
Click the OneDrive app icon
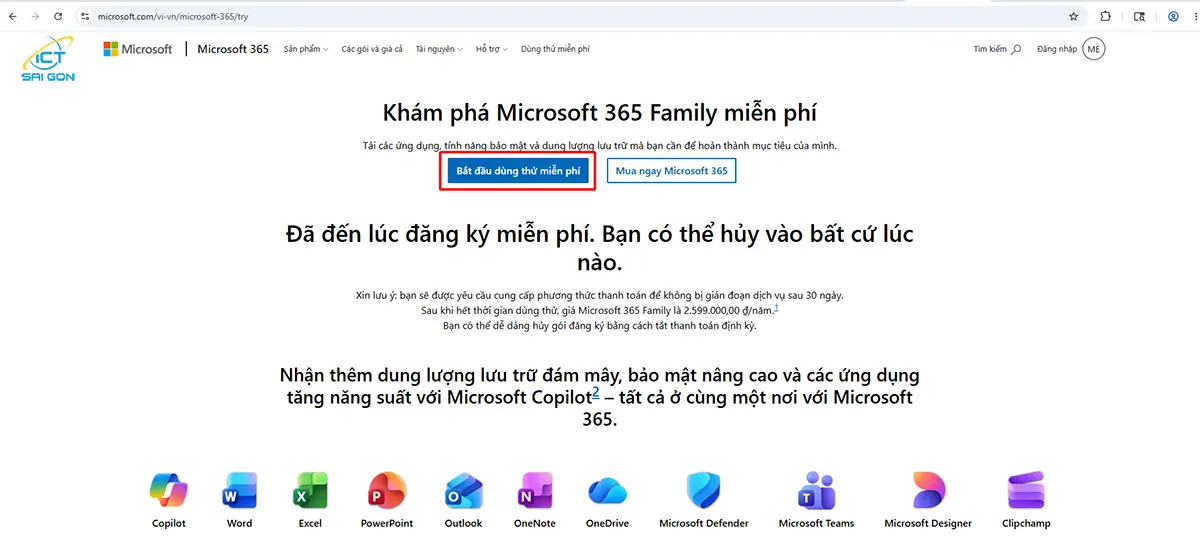click(607, 490)
